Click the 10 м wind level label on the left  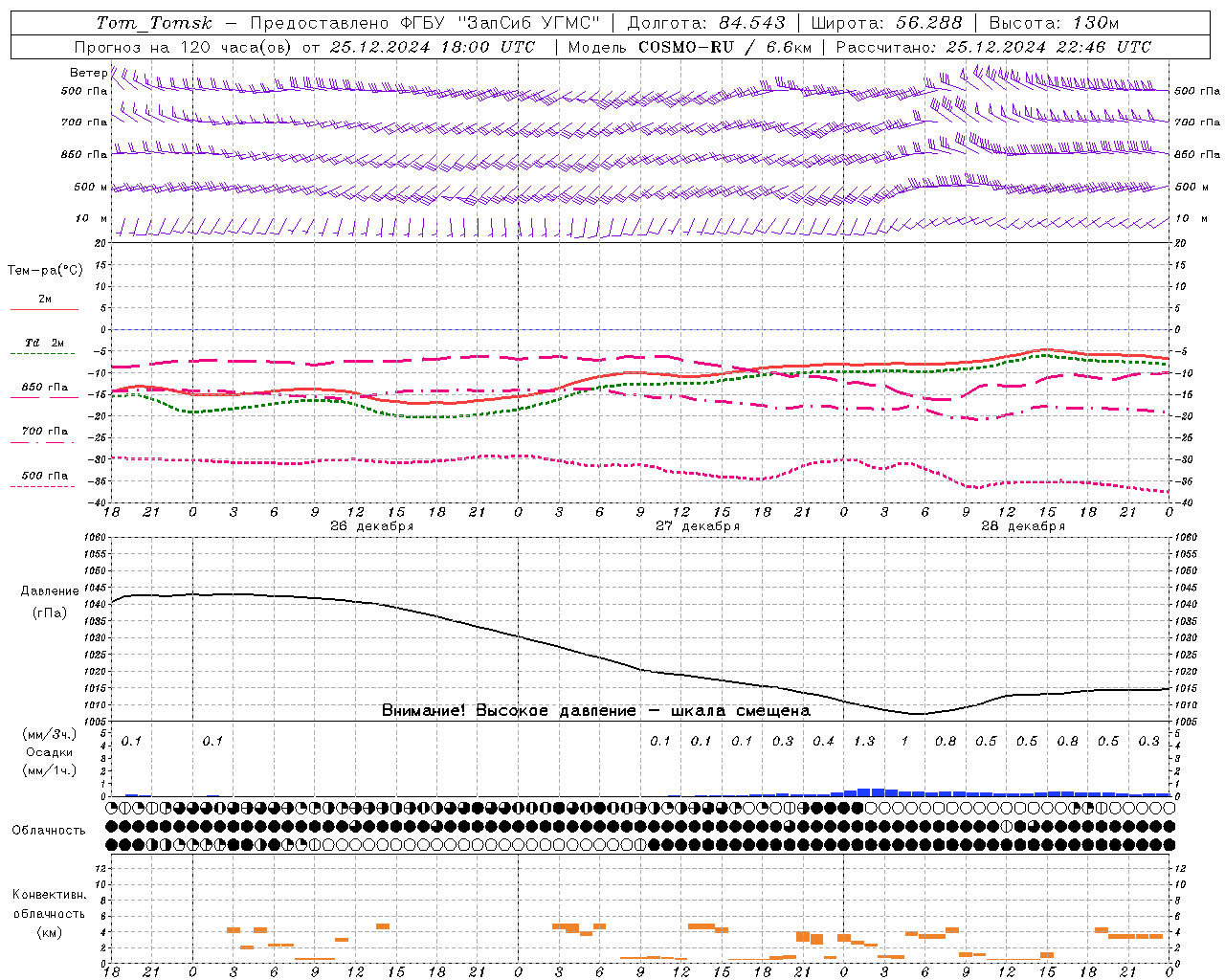[92, 219]
